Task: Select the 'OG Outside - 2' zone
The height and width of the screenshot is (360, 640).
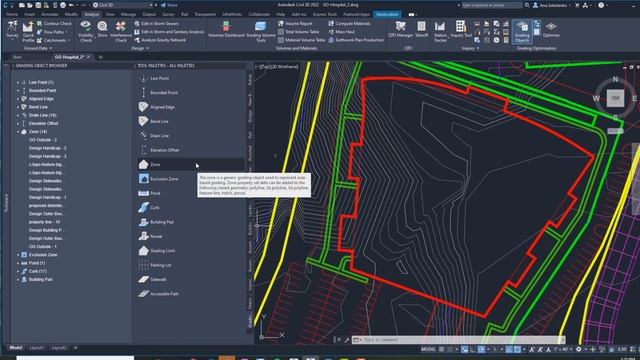Action: click(43, 140)
